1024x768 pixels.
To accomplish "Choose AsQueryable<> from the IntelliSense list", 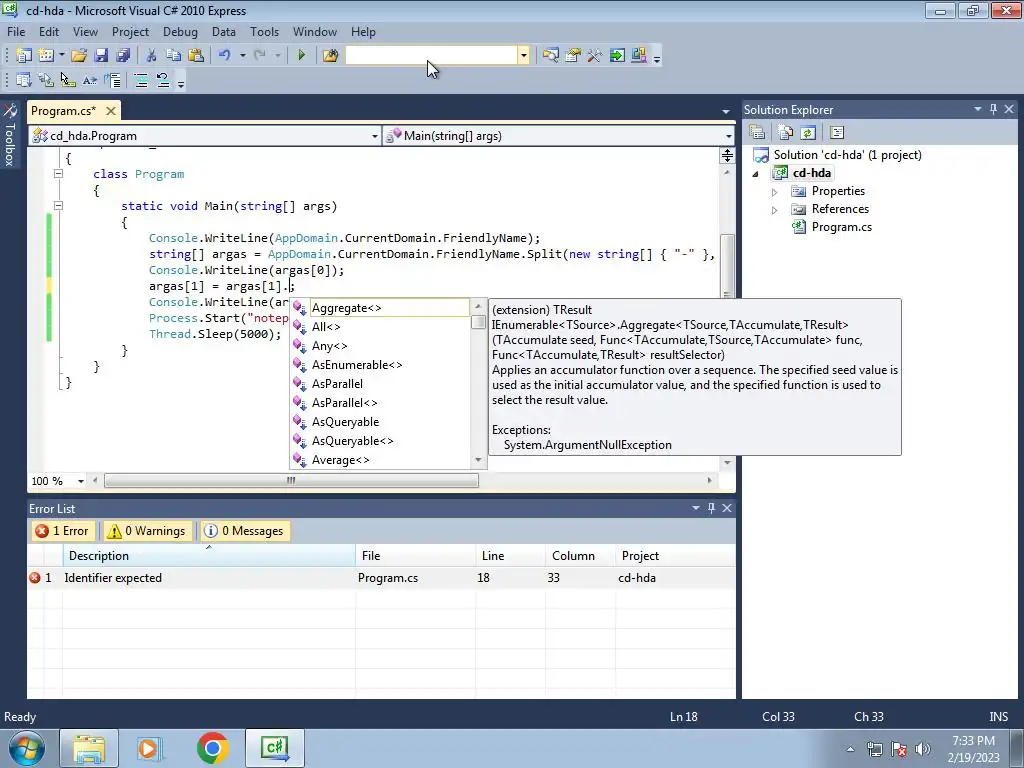I will pyautogui.click(x=380, y=441).
